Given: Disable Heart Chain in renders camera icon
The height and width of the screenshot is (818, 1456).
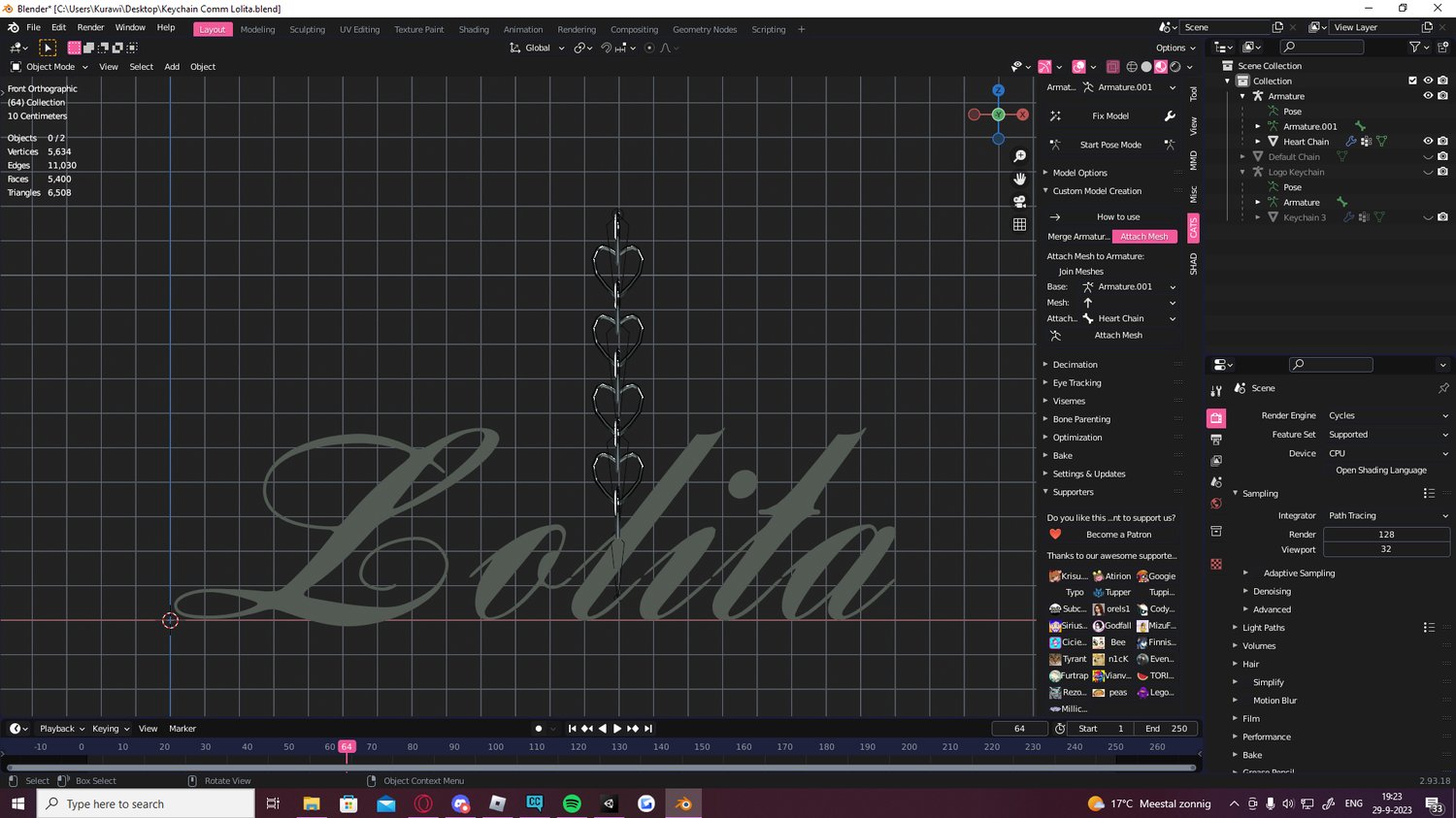Looking at the screenshot, I should coord(1443,142).
